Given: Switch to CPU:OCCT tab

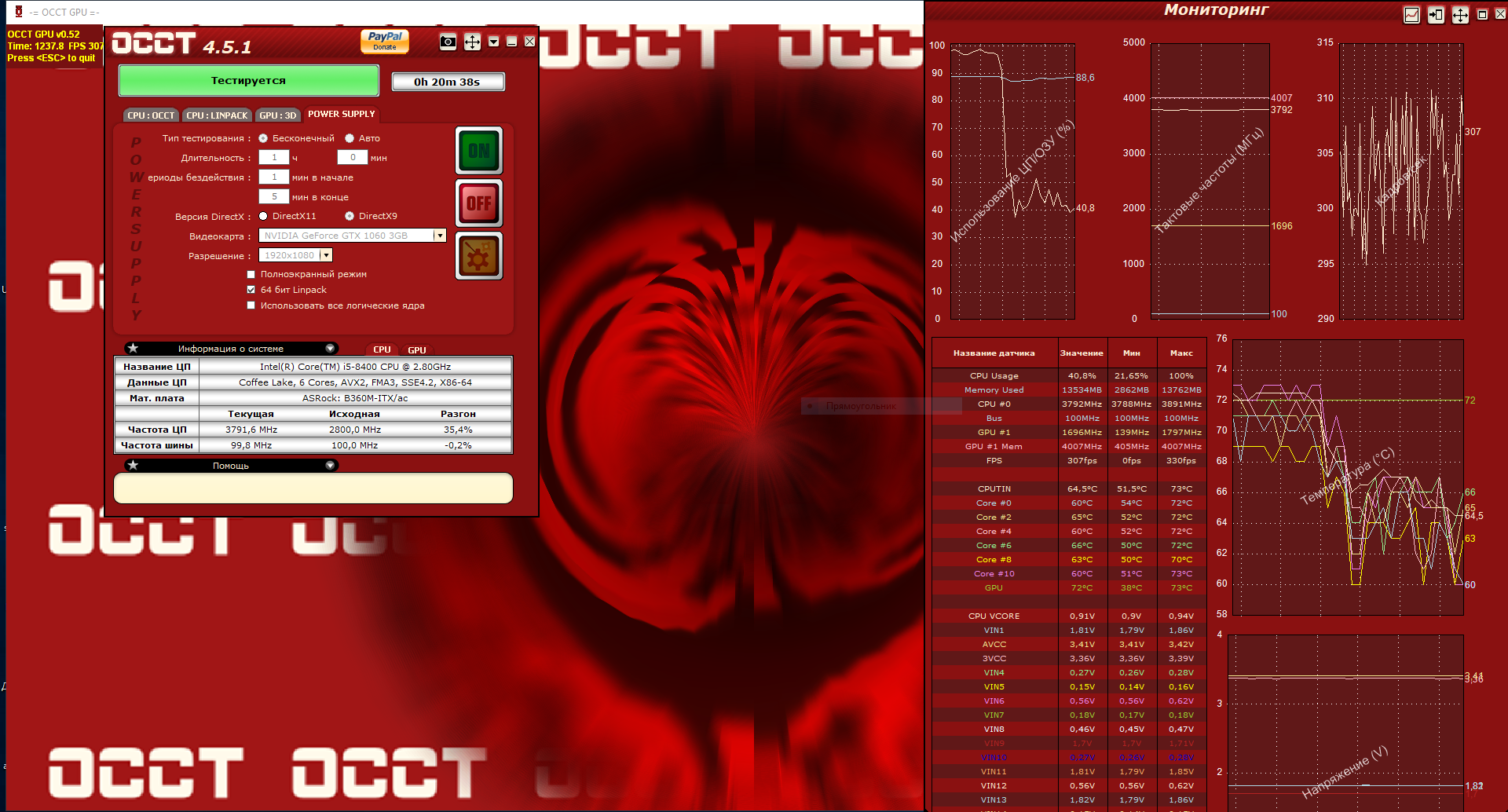Looking at the screenshot, I should 151,115.
